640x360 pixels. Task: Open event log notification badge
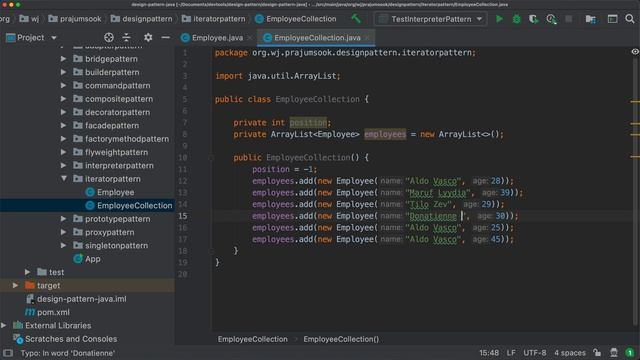tap(630, 353)
